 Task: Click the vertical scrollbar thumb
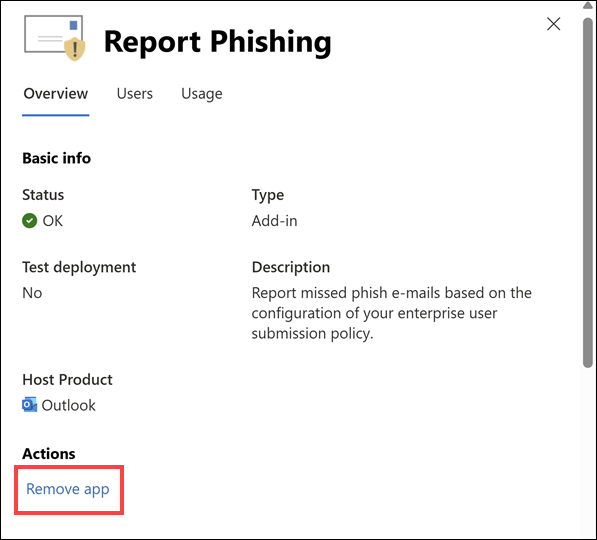click(x=587, y=193)
